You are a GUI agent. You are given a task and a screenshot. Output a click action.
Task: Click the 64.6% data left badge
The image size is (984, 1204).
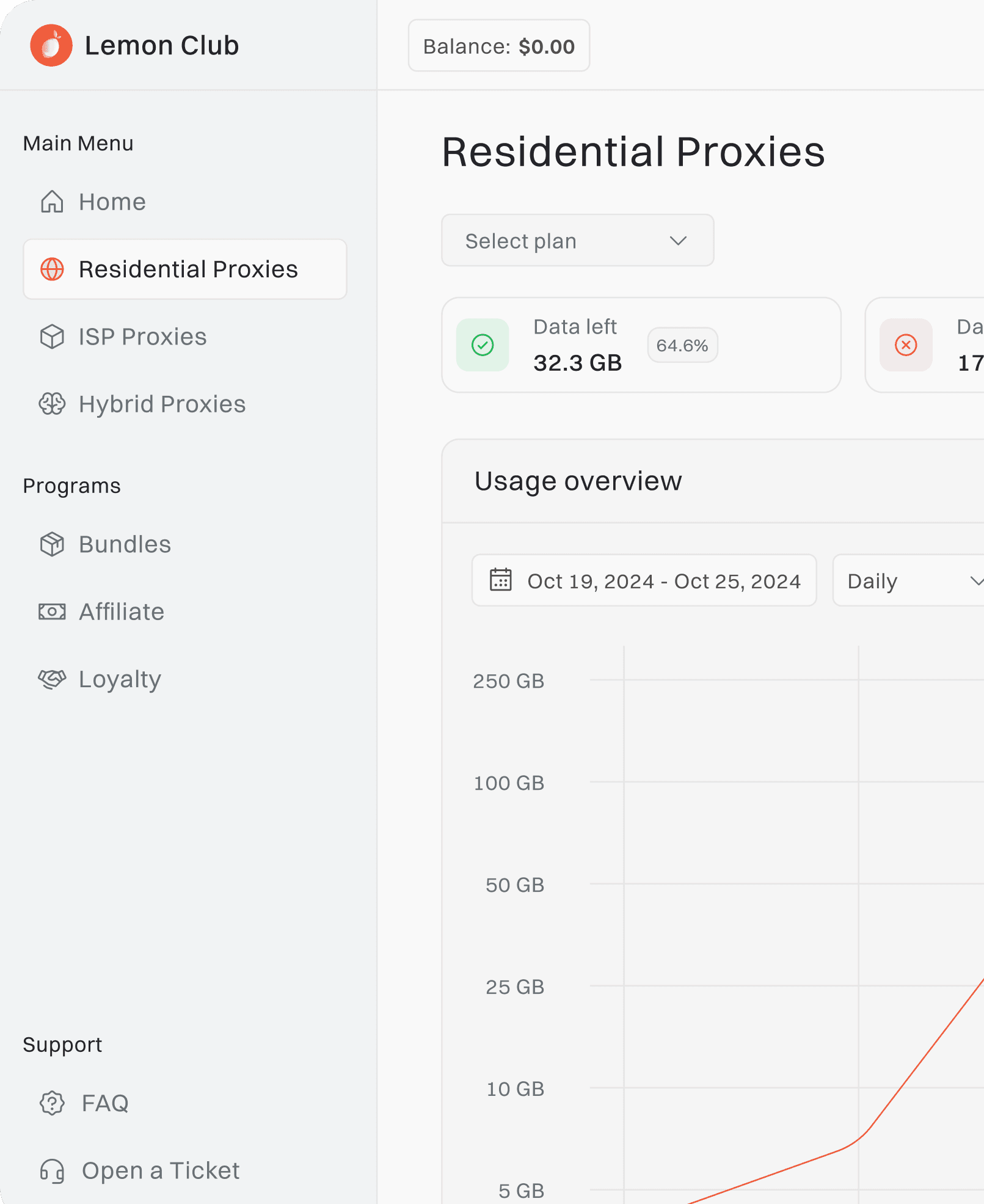point(682,346)
